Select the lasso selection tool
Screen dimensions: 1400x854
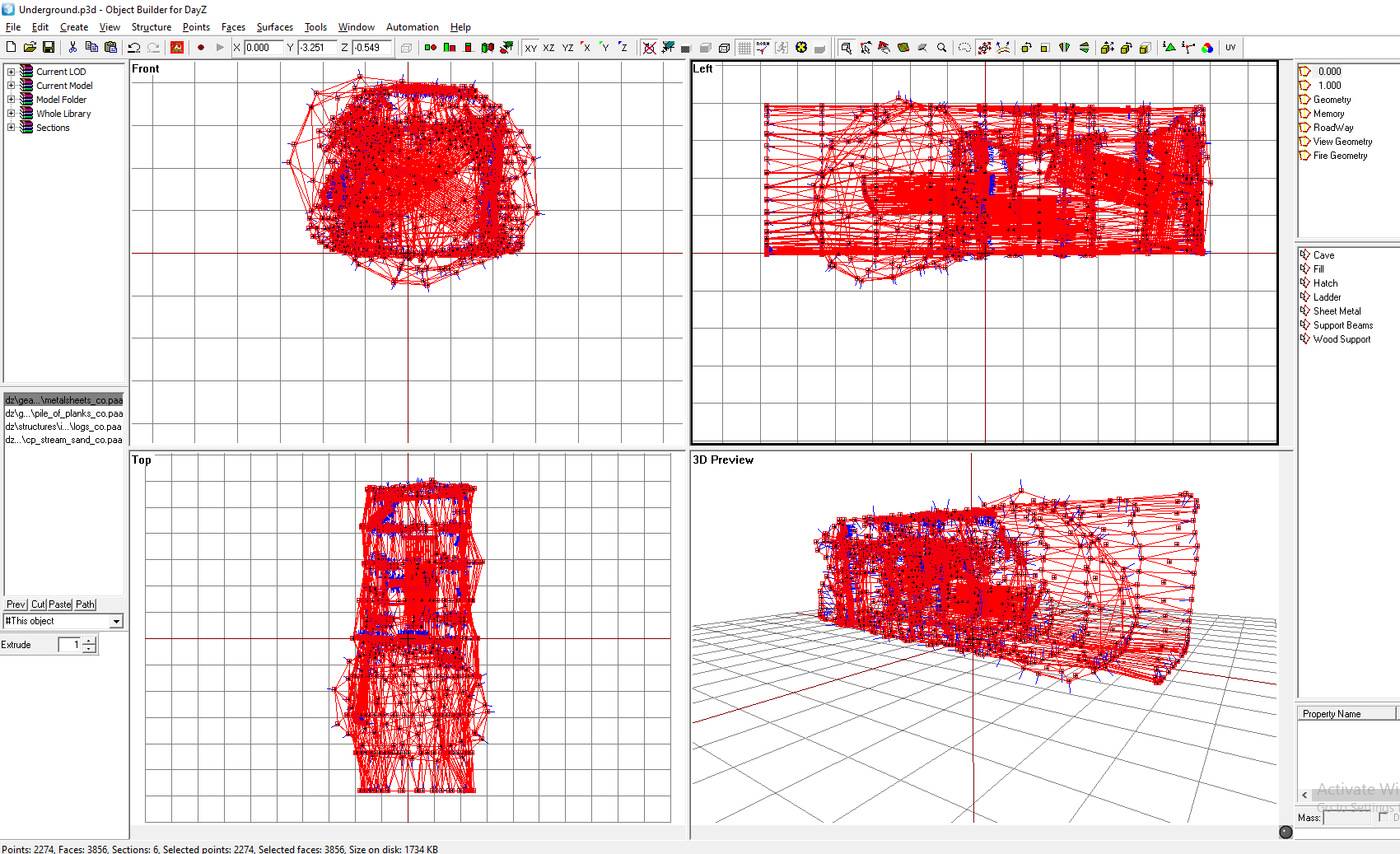tap(964, 48)
